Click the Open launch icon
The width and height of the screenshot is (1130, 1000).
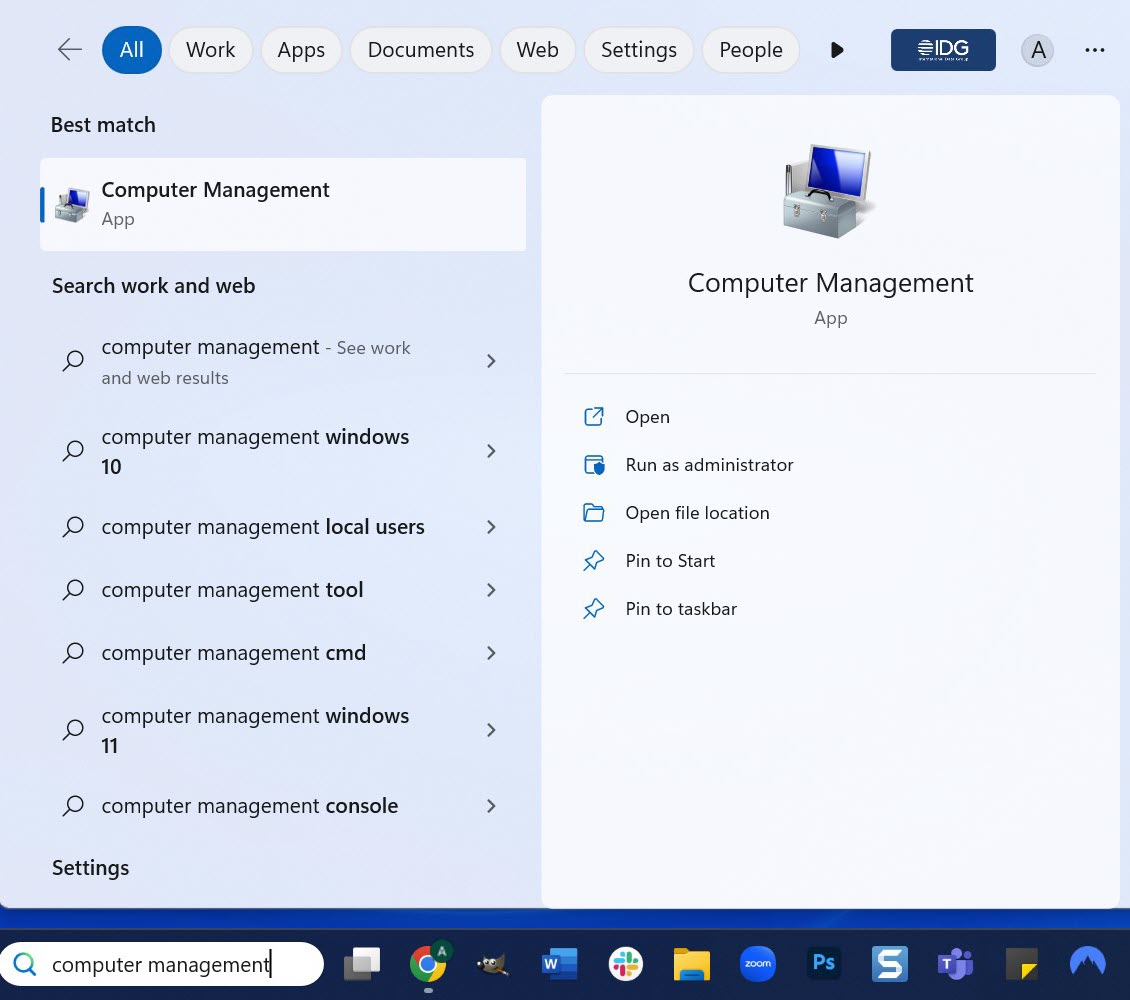point(594,416)
